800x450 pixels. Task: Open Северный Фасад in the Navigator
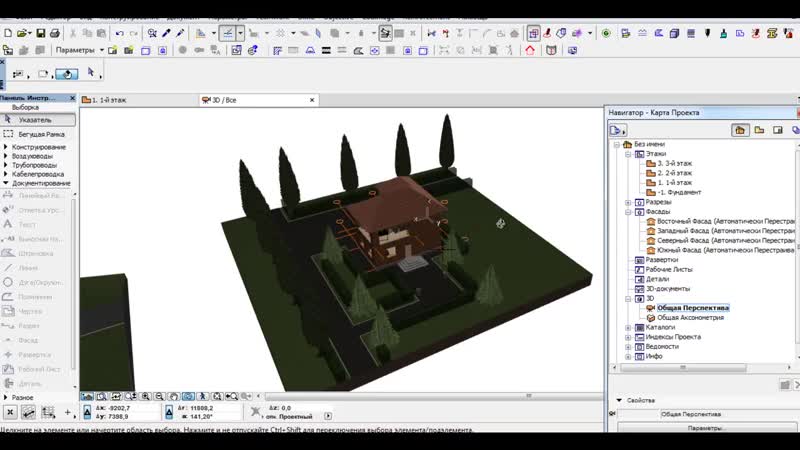tap(700, 240)
